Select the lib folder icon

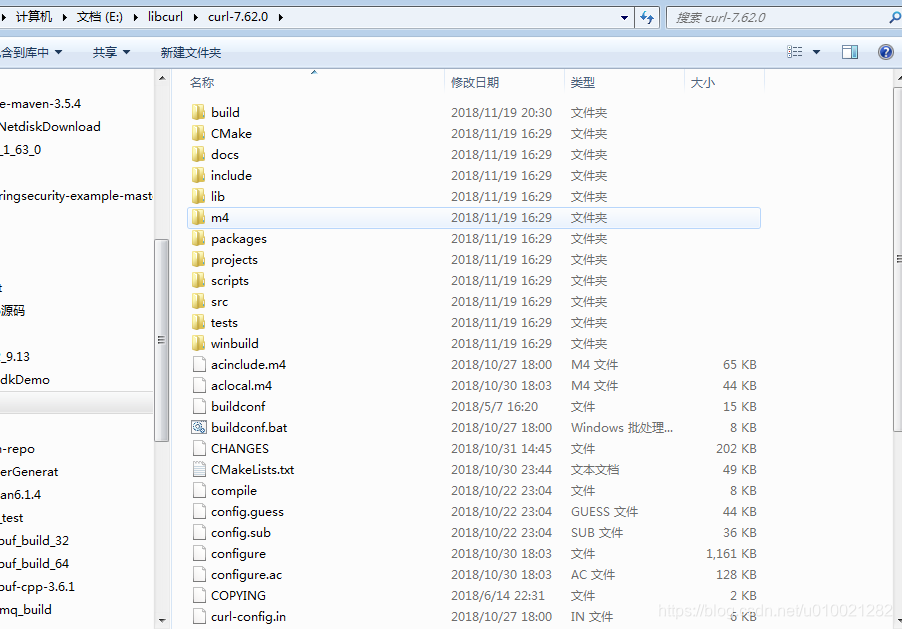tap(198, 196)
